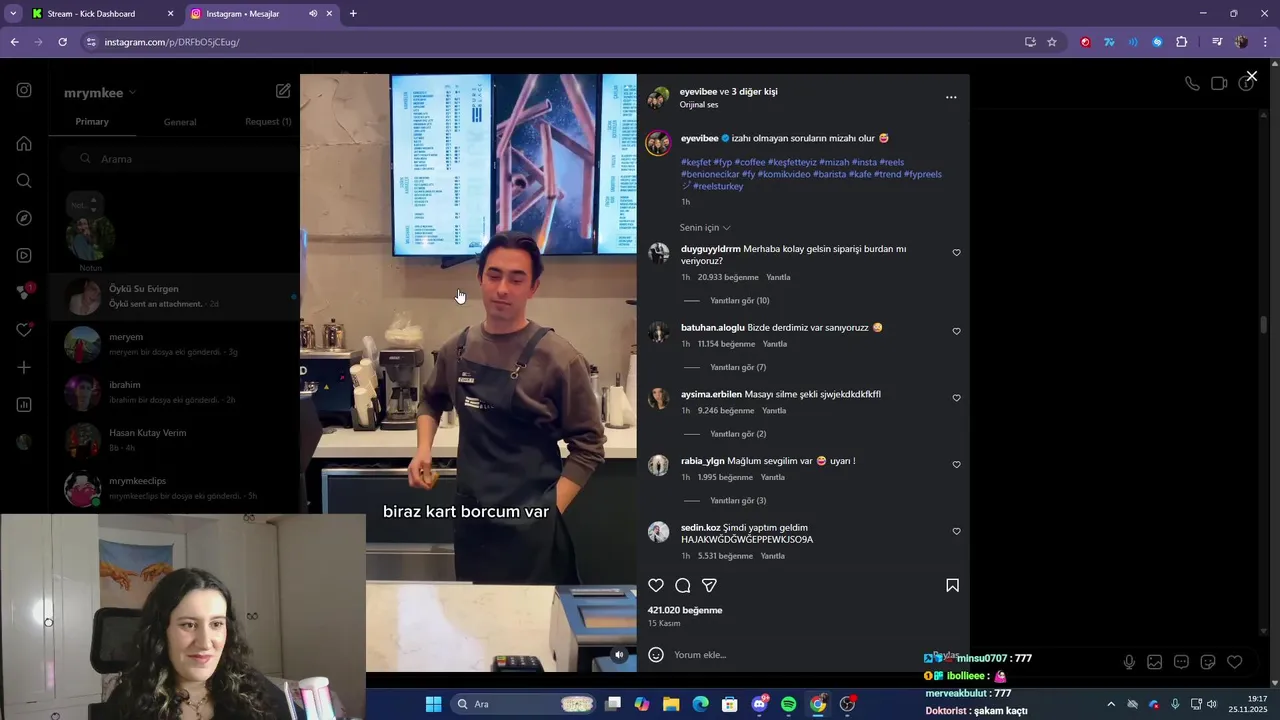Like the post with the heart icon

(x=656, y=586)
